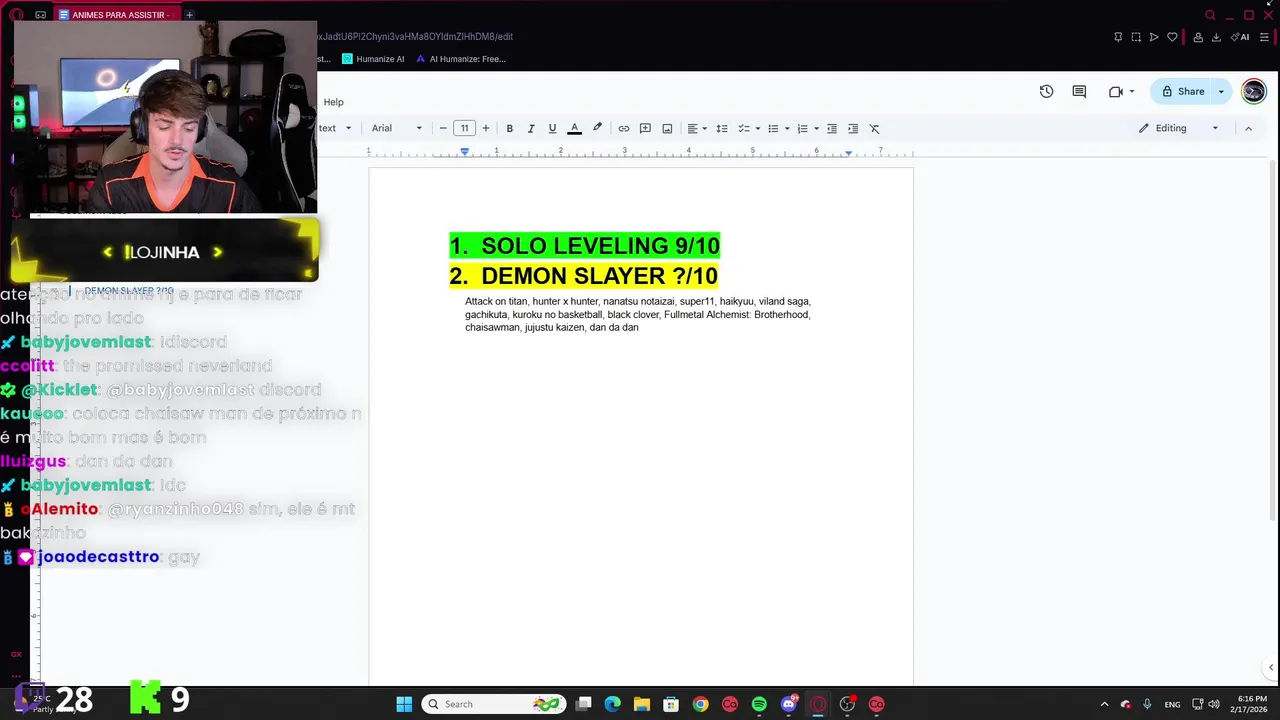The image size is (1280, 720).
Task: Open the AI Humanize: Free bookmark
Action: pyautogui.click(x=461, y=59)
